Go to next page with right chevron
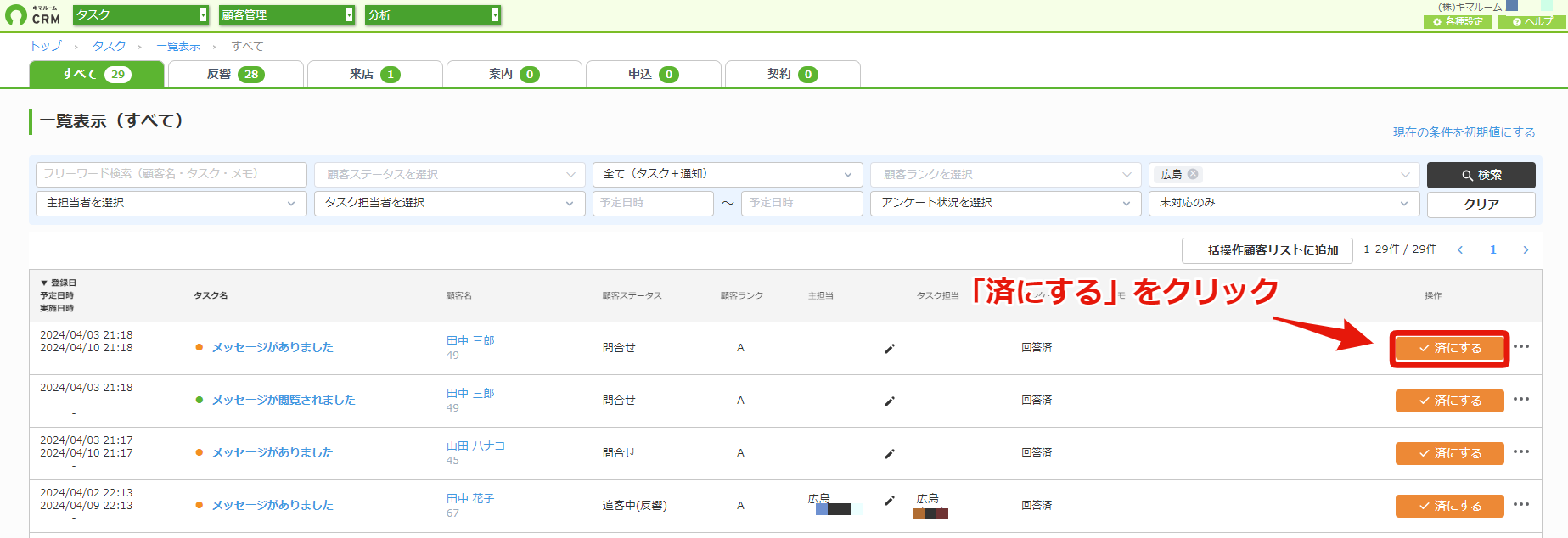This screenshot has height=538, width=1568. pyautogui.click(x=1526, y=249)
